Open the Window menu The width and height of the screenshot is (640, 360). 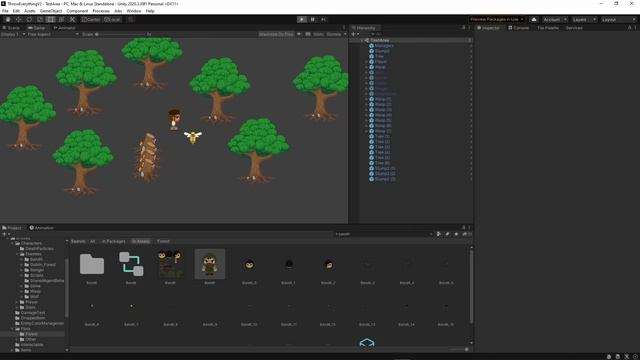133,11
